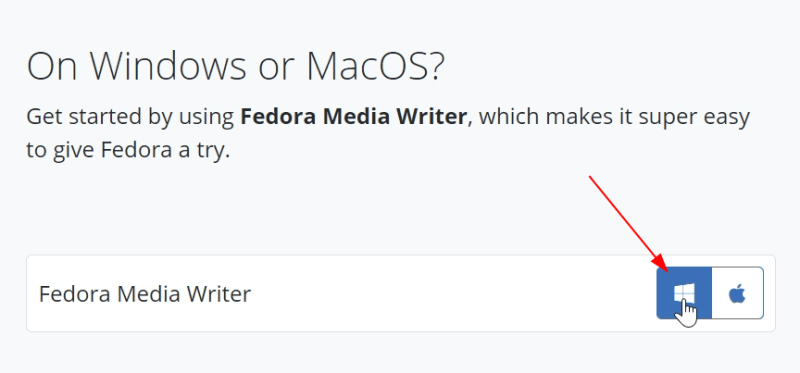Click the "to give Fedora a try." line

click(128, 152)
